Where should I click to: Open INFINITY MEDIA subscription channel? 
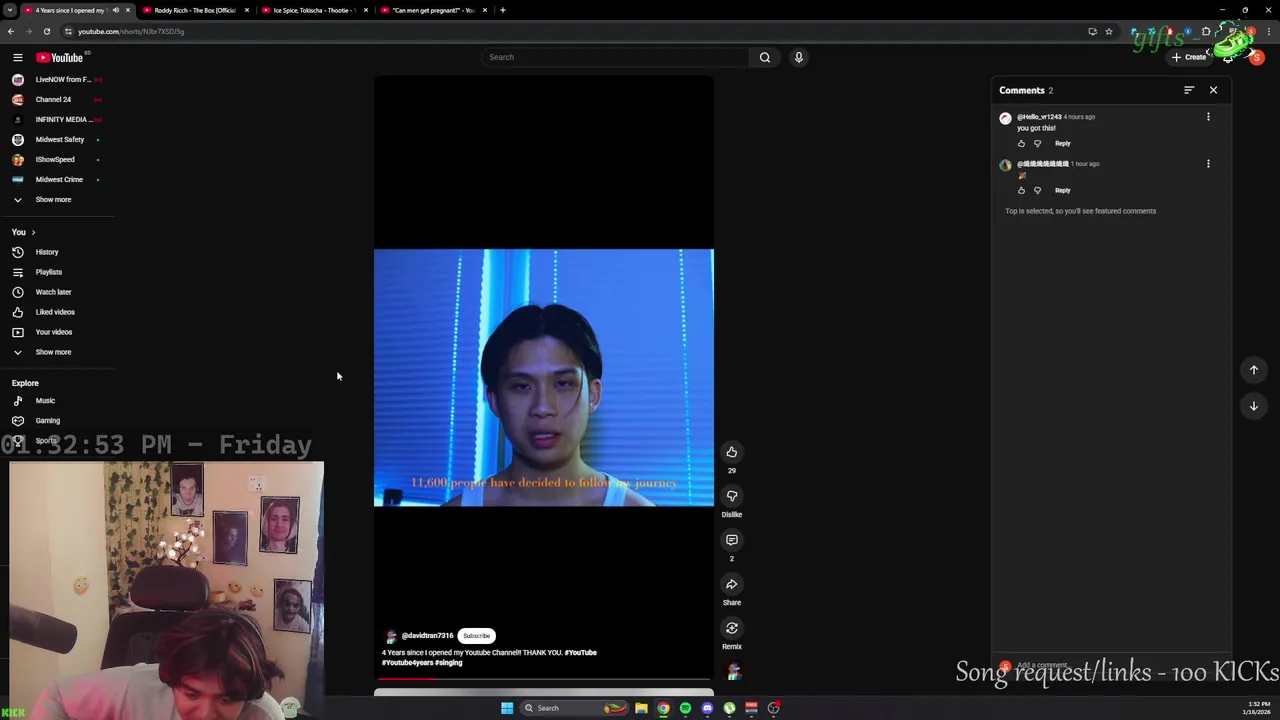(56, 120)
